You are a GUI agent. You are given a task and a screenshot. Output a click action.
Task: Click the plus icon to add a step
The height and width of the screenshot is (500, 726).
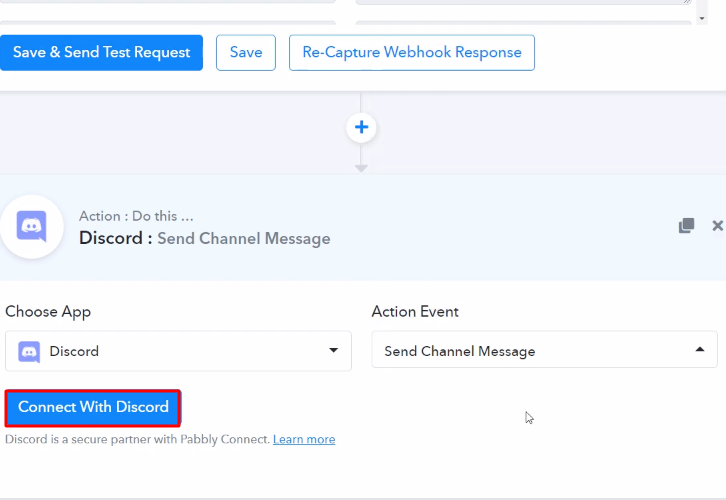pos(361,127)
